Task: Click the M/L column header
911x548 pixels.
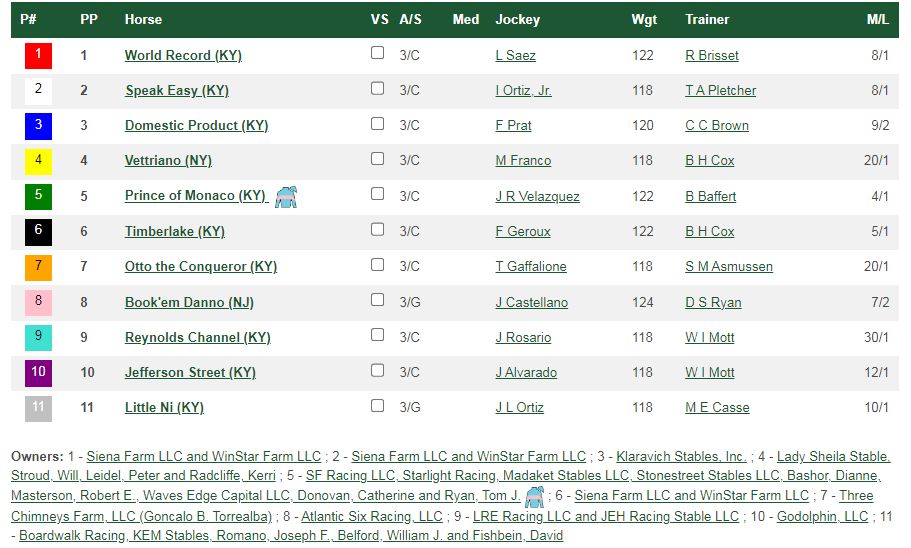Action: [x=877, y=19]
